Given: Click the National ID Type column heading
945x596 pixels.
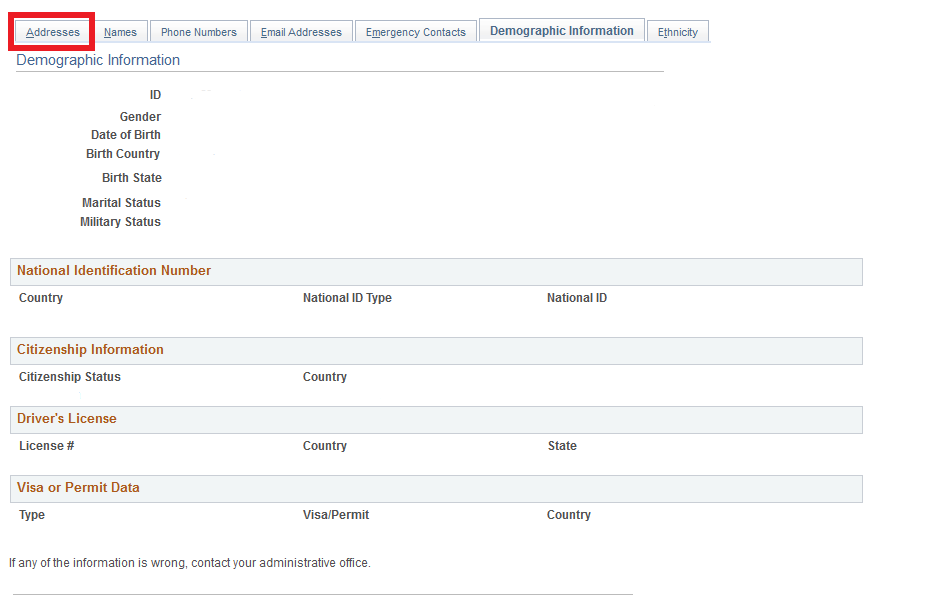Looking at the screenshot, I should [347, 298].
